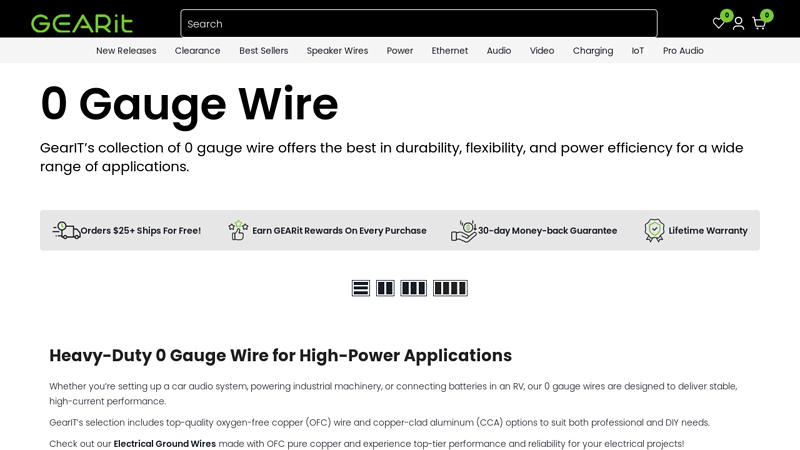This screenshot has width=800, height=450.
Task: Open the user account icon
Action: pyautogui.click(x=738, y=23)
